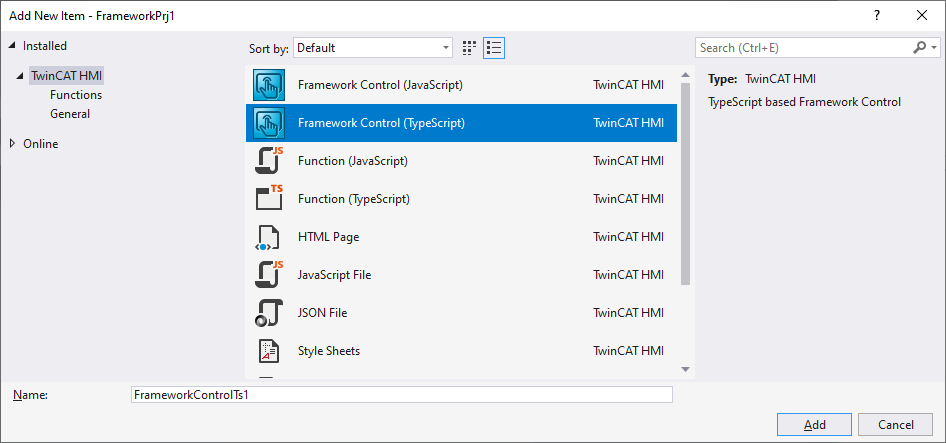Click the scrollbar up arrow
Screen dimensions: 946x443
tap(685, 75)
